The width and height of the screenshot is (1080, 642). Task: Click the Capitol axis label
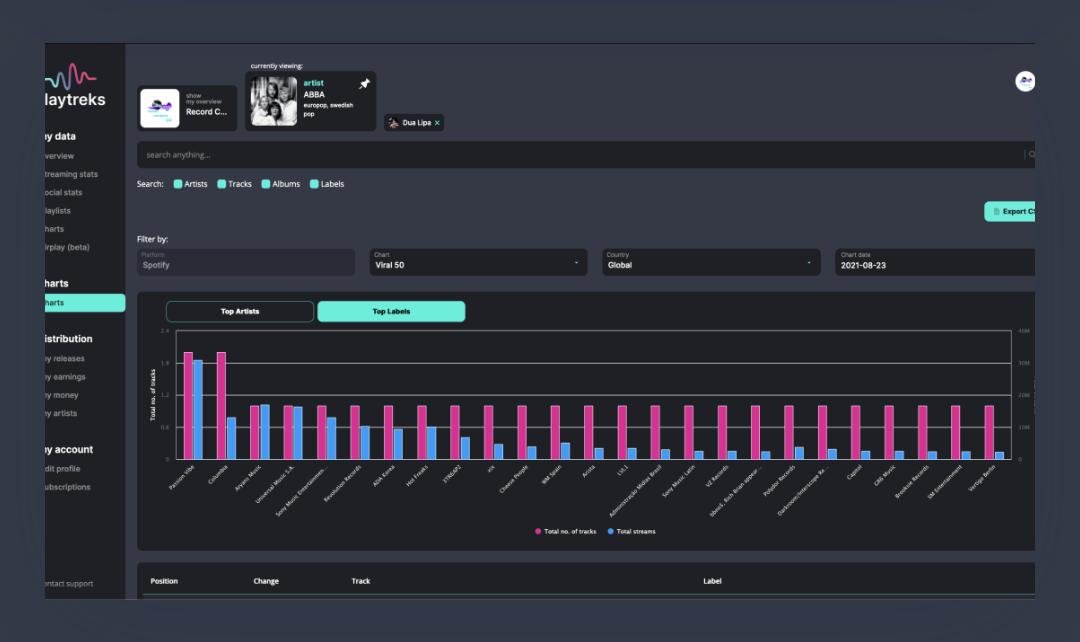854,472
